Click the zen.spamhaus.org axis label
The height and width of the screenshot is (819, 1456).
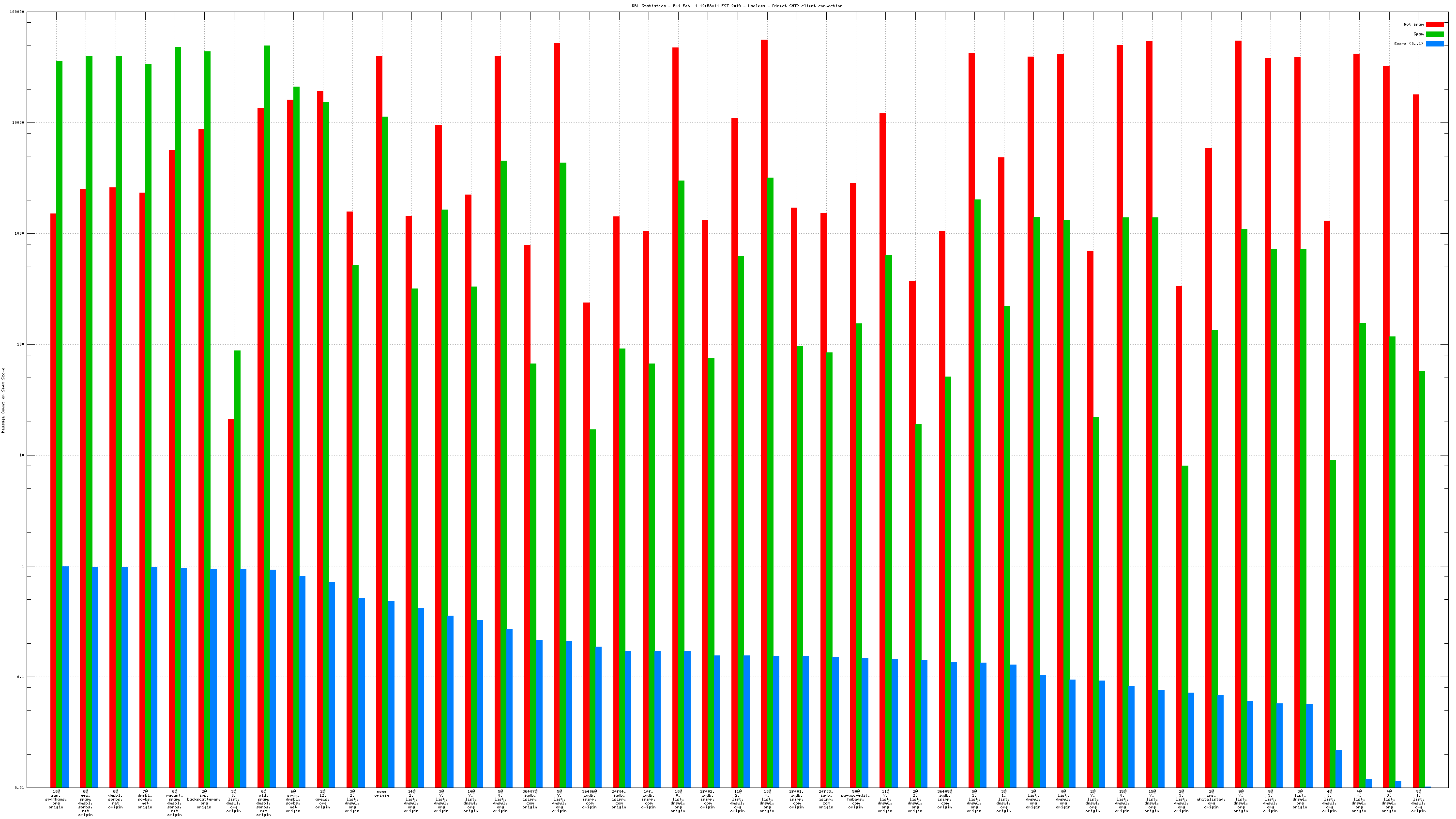pyautogui.click(x=56, y=799)
